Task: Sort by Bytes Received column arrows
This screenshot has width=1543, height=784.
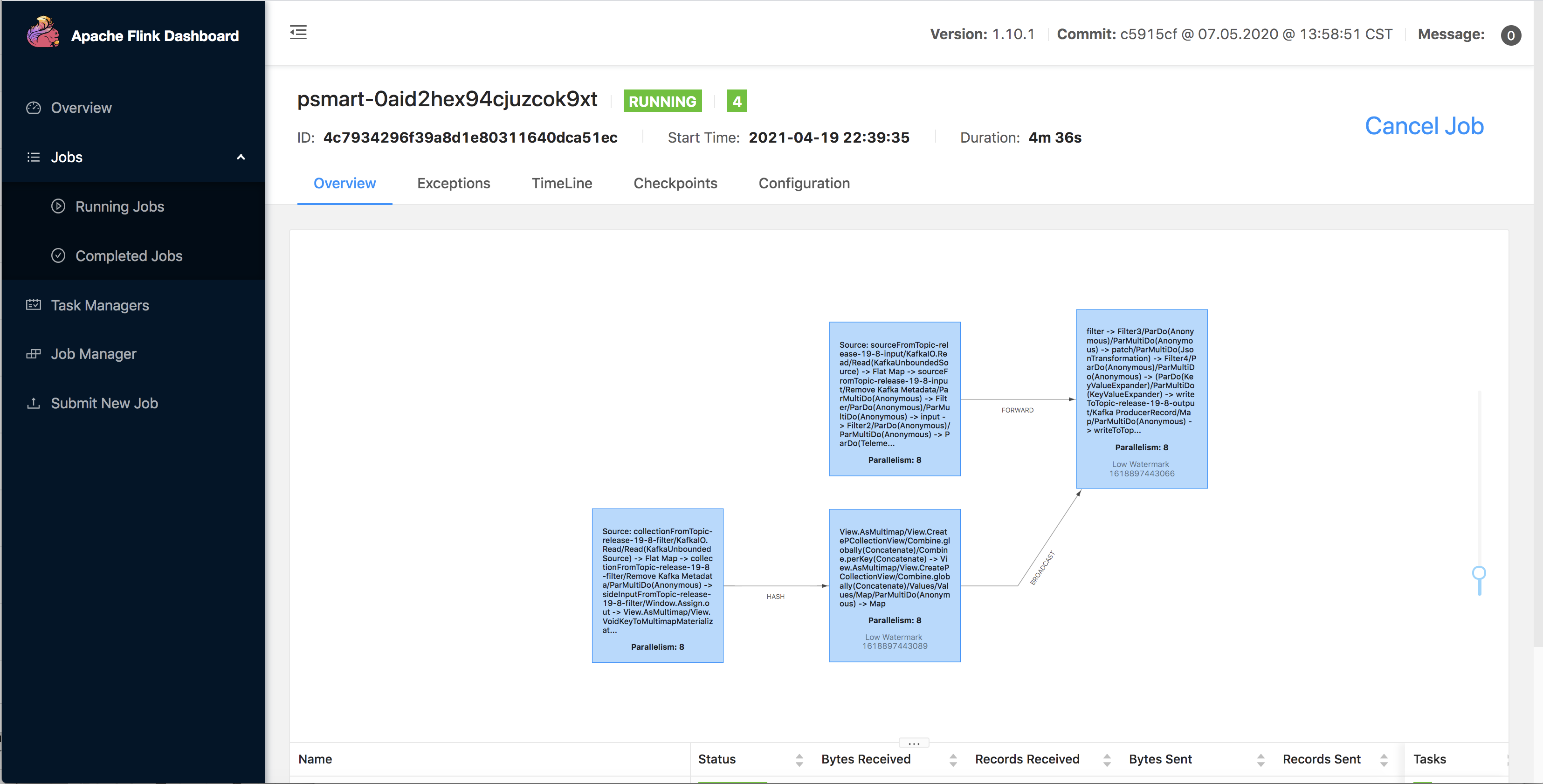Action: pos(953,760)
